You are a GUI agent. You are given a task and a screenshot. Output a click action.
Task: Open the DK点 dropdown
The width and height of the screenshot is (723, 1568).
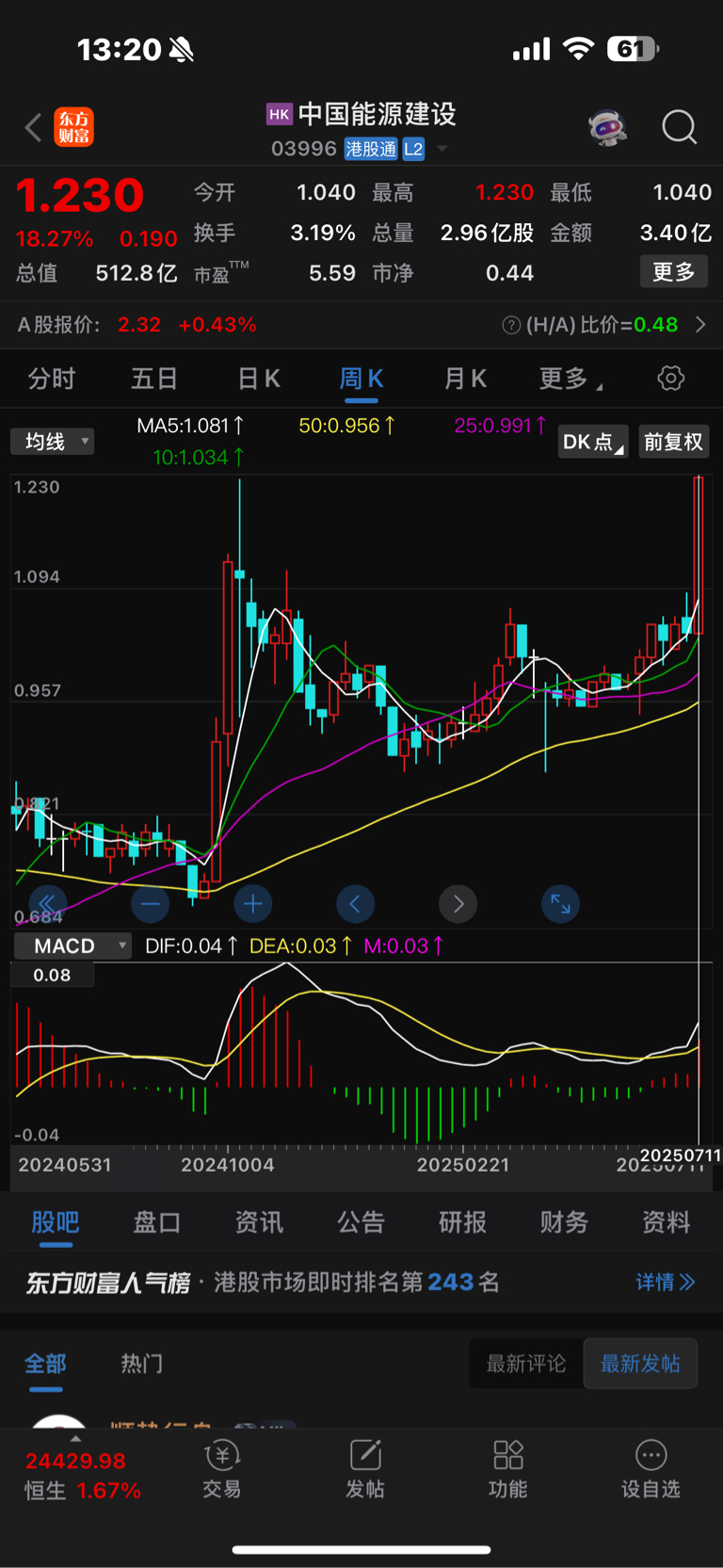tap(593, 442)
